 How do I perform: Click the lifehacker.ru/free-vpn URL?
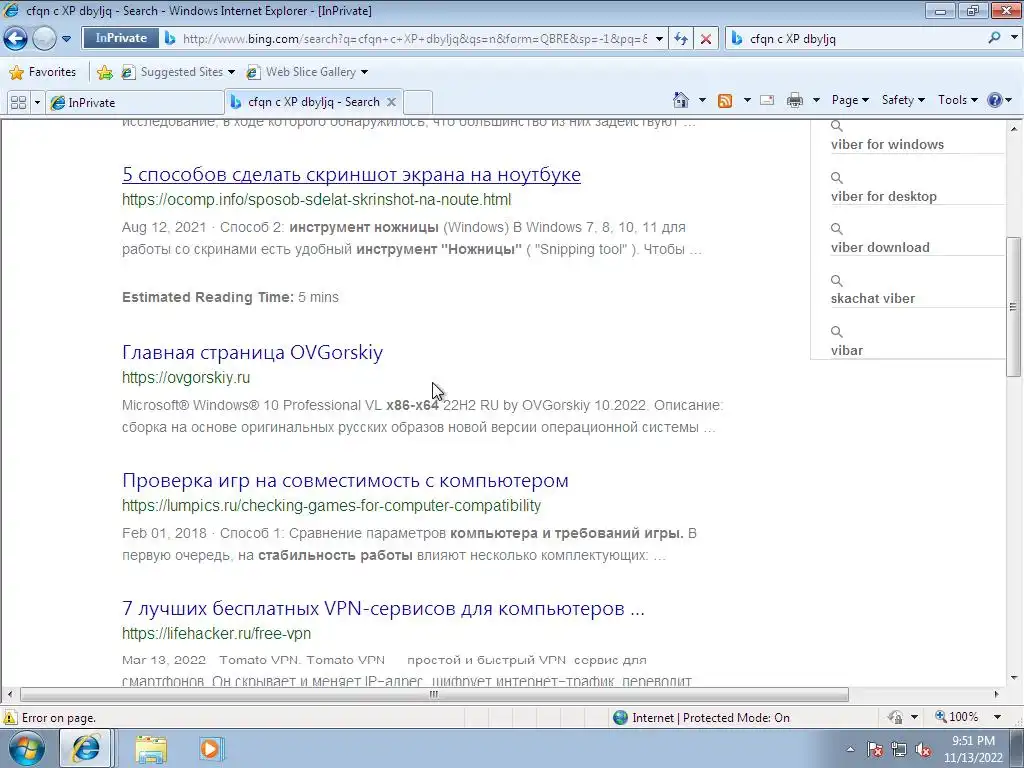point(216,633)
